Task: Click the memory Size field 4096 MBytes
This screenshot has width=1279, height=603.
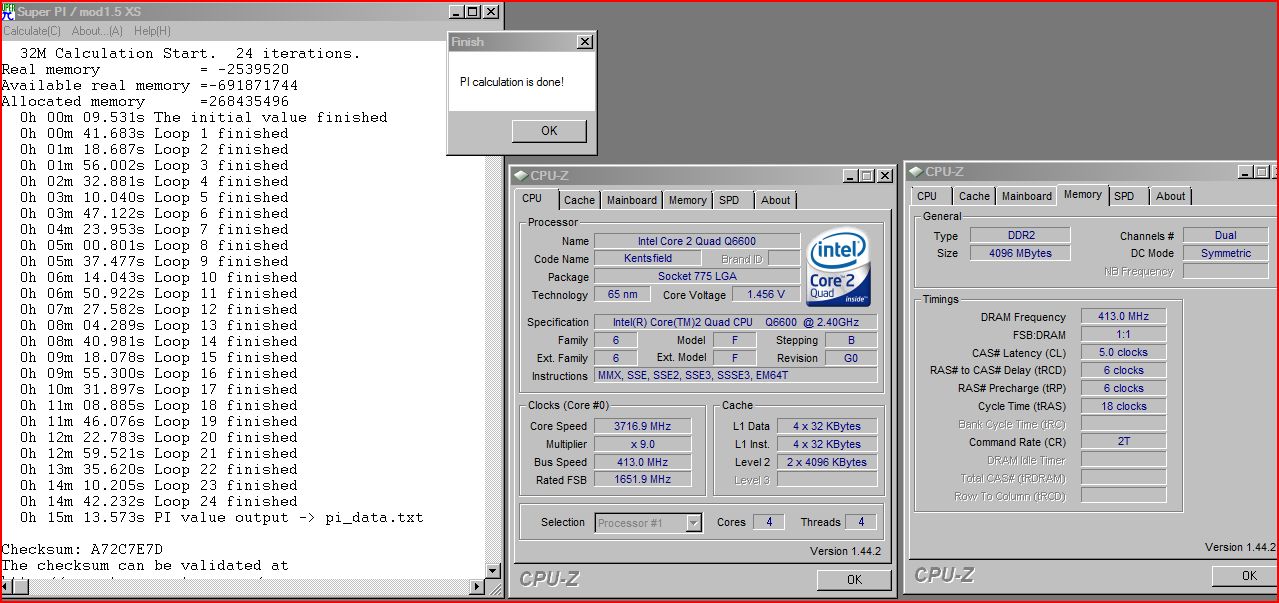Action: coord(1020,254)
